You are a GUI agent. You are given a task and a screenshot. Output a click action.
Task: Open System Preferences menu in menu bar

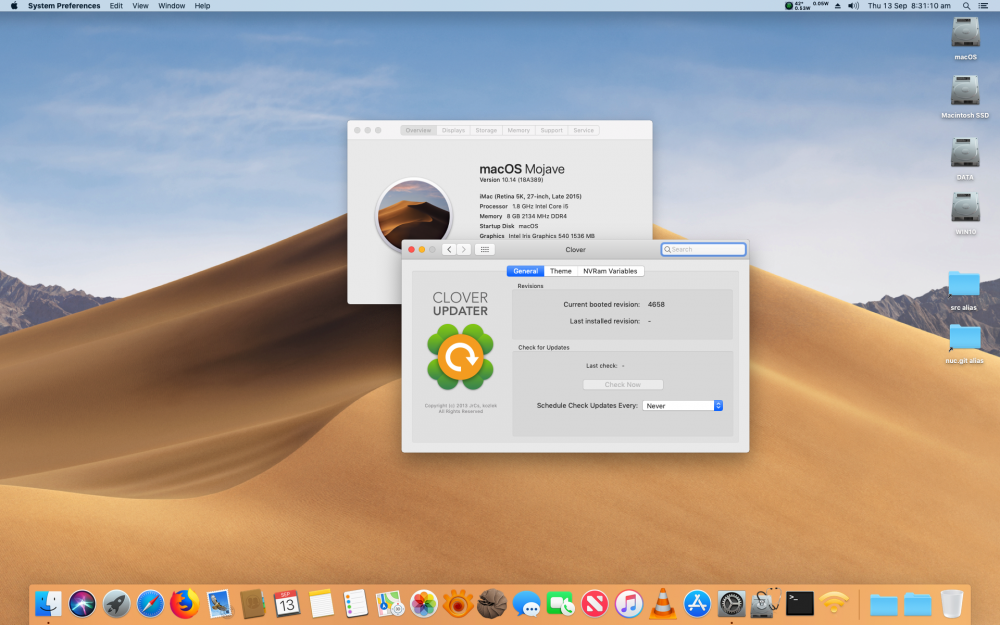coord(64,6)
